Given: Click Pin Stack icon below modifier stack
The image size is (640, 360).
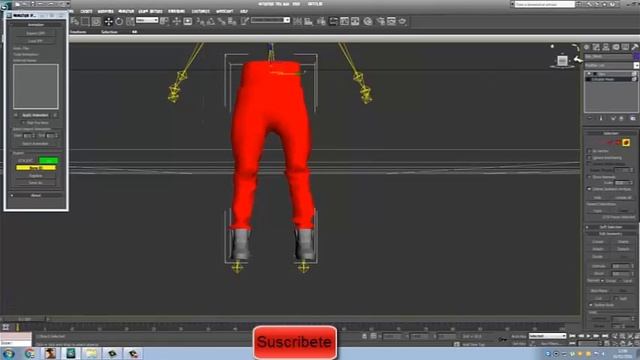Looking at the screenshot, I should [x=590, y=118].
